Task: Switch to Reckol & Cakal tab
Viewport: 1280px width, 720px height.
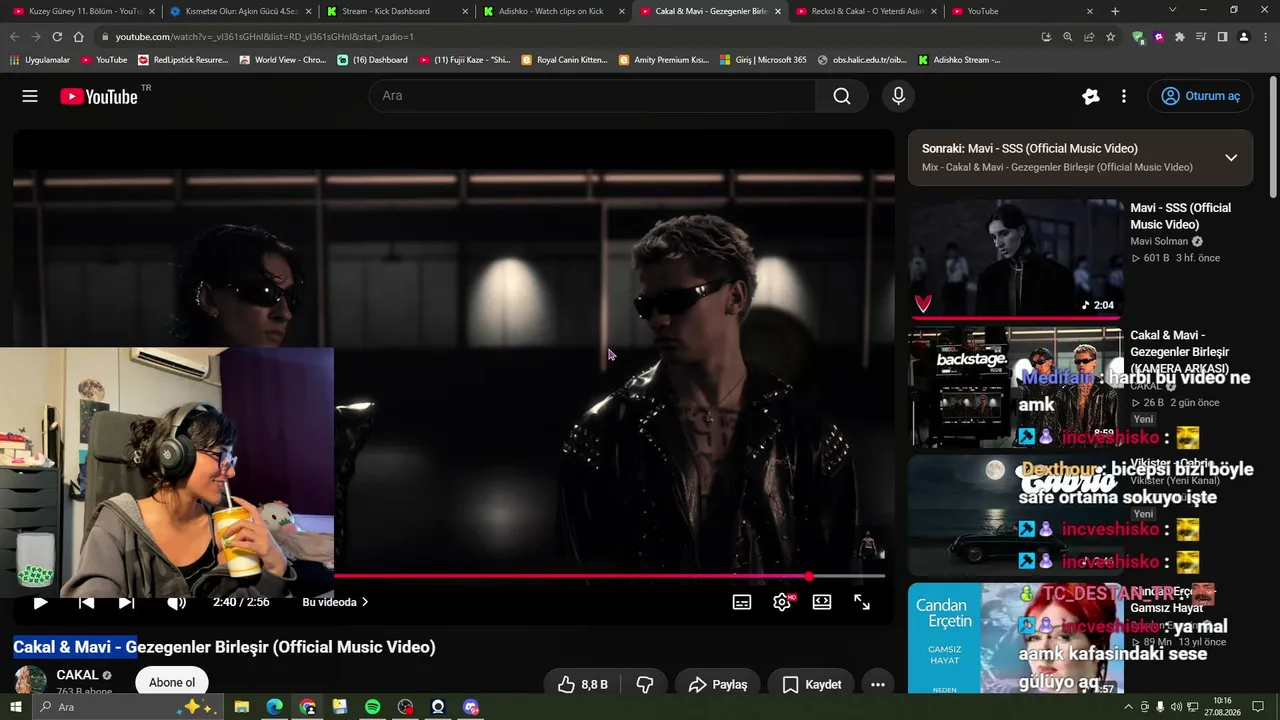Action: pyautogui.click(x=866, y=11)
